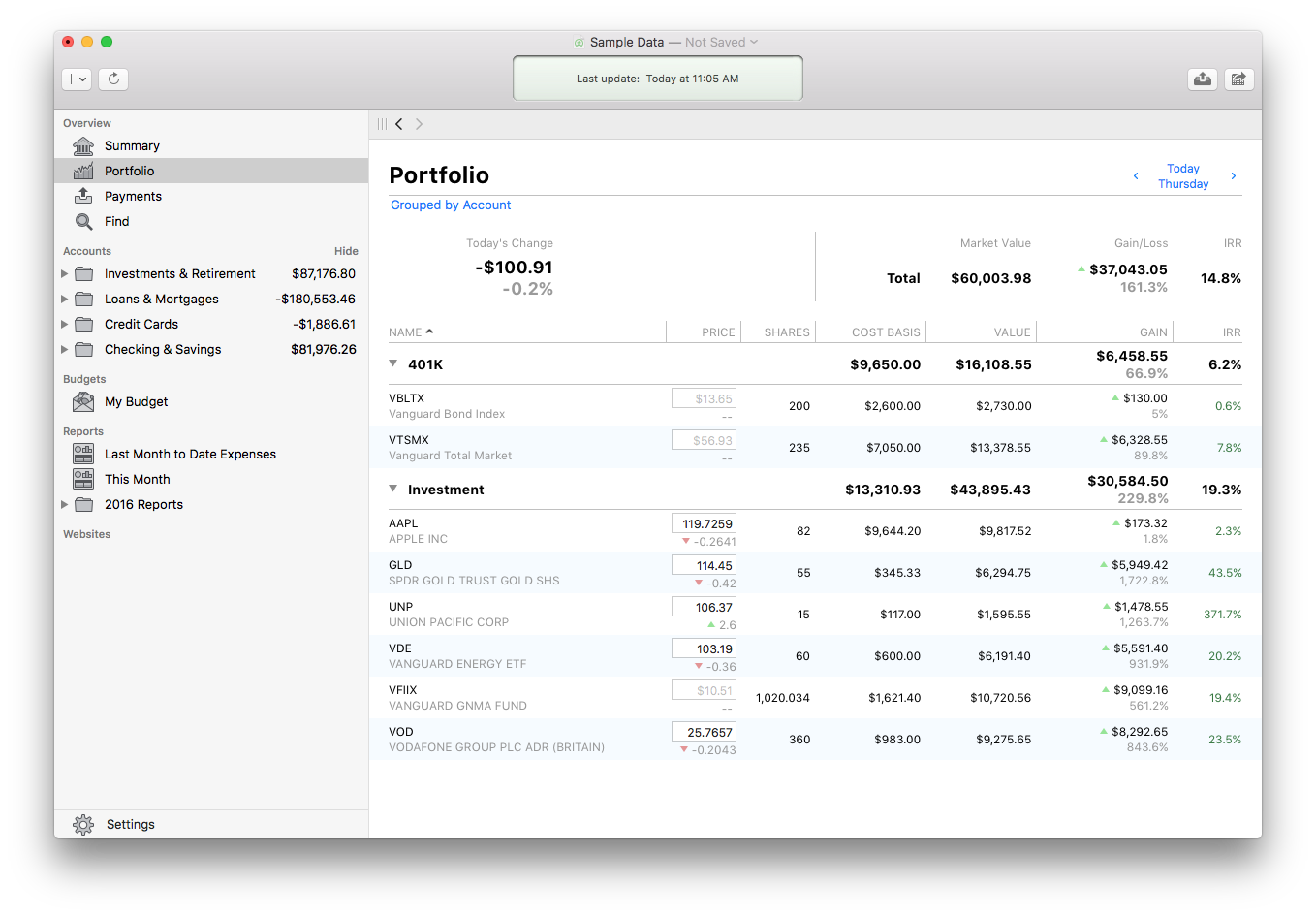Click the VDE price field 103.19
Screen dimensions: 1316x916
click(x=704, y=648)
